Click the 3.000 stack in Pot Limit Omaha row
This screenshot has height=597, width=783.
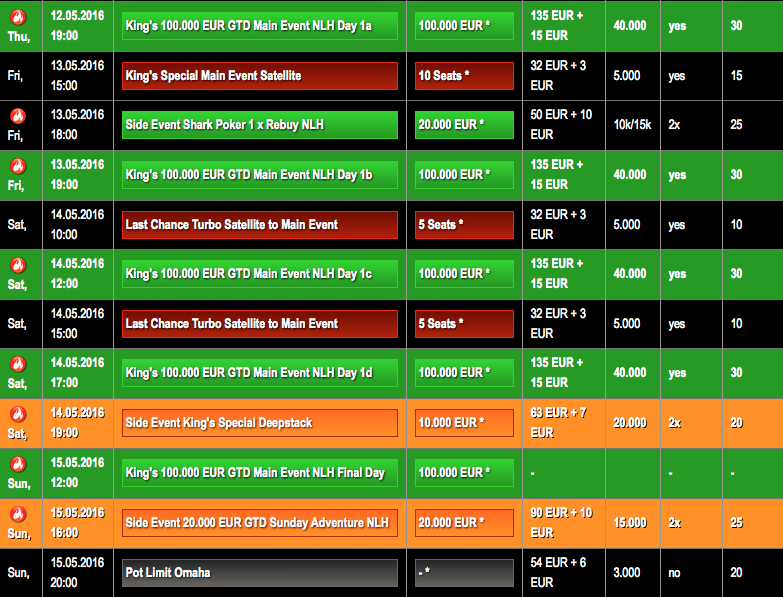tap(627, 573)
